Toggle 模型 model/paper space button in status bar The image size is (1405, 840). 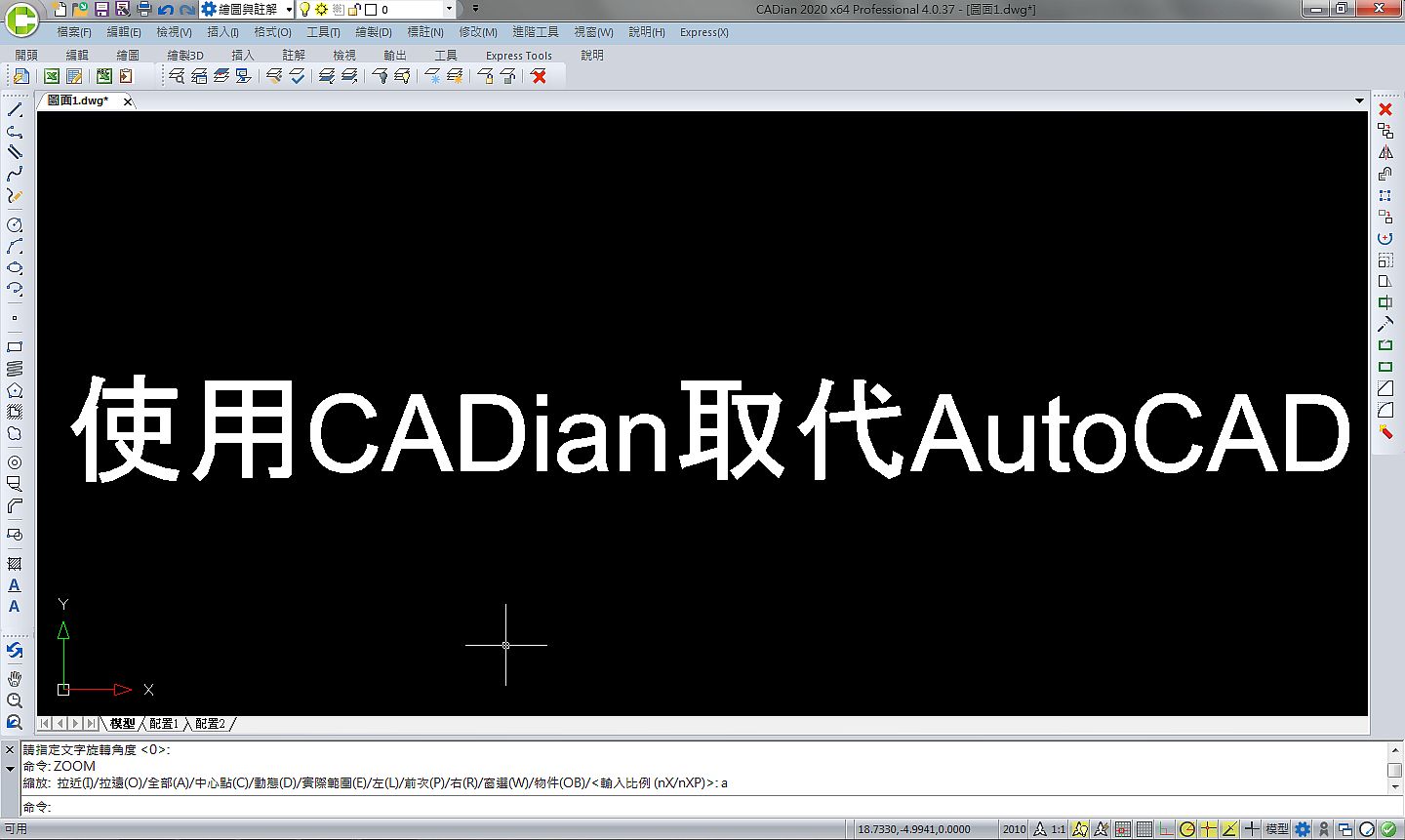click(1277, 829)
